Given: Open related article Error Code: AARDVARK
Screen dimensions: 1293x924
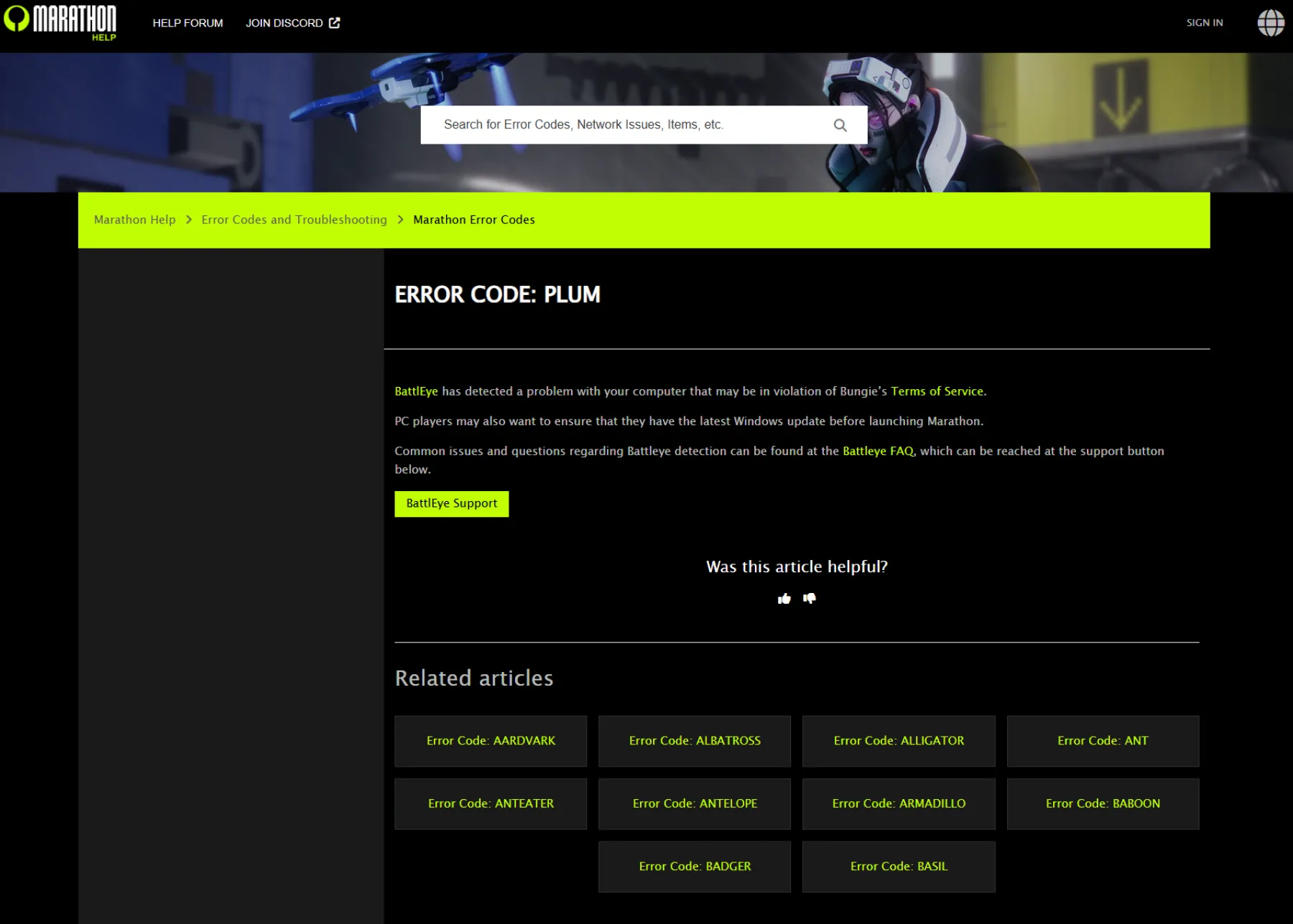Looking at the screenshot, I should 491,741.
